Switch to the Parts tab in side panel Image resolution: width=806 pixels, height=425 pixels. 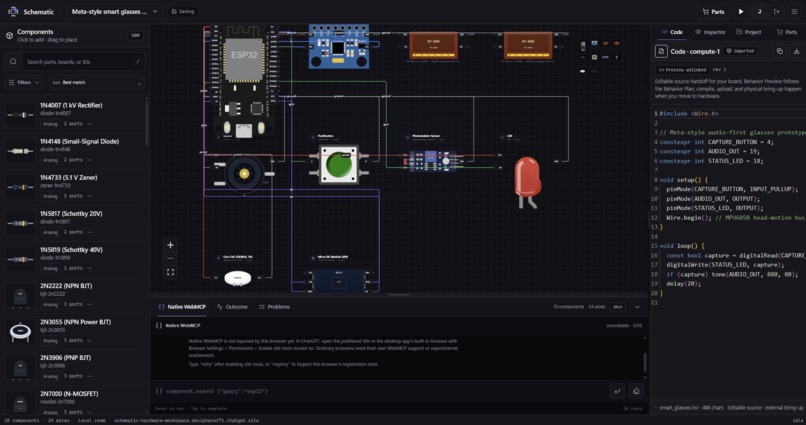(x=786, y=32)
